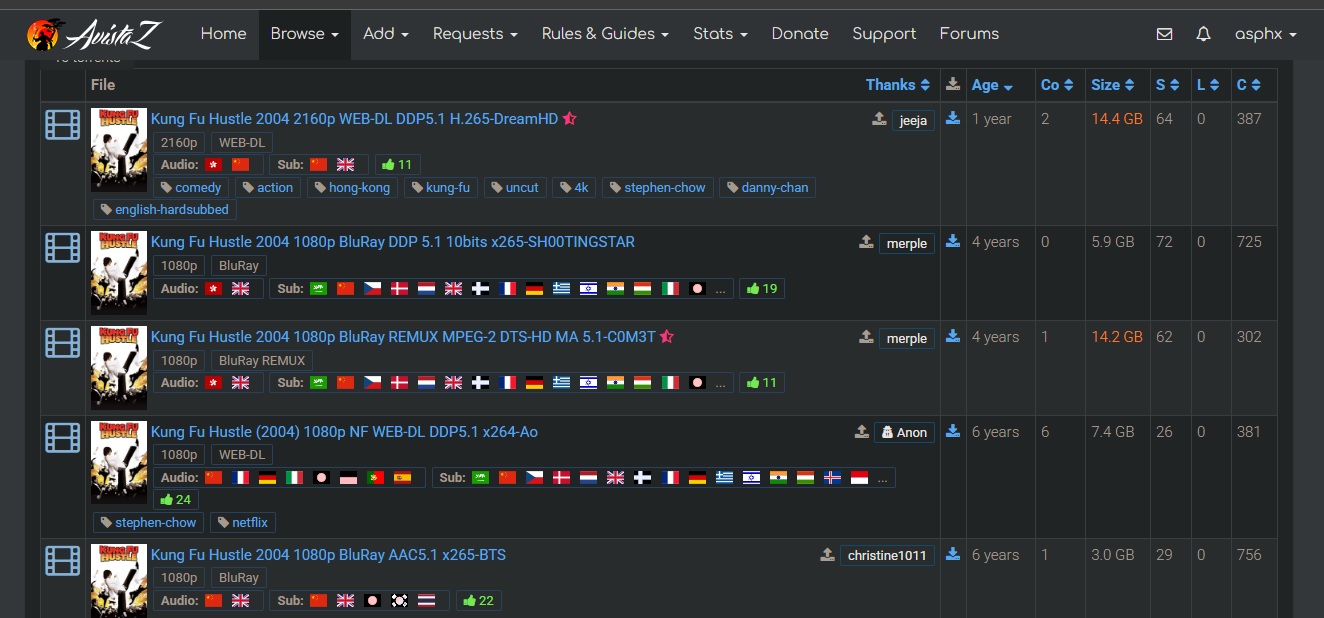Click thumbs-up 11 on DreamHD torrent
The image size is (1324, 618).
[x=398, y=165]
